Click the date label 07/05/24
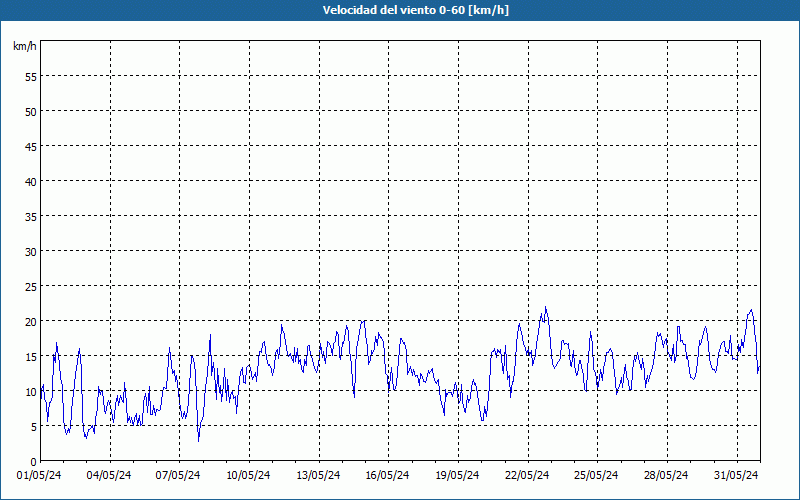Image resolution: width=800 pixels, height=500 pixels. (178, 475)
